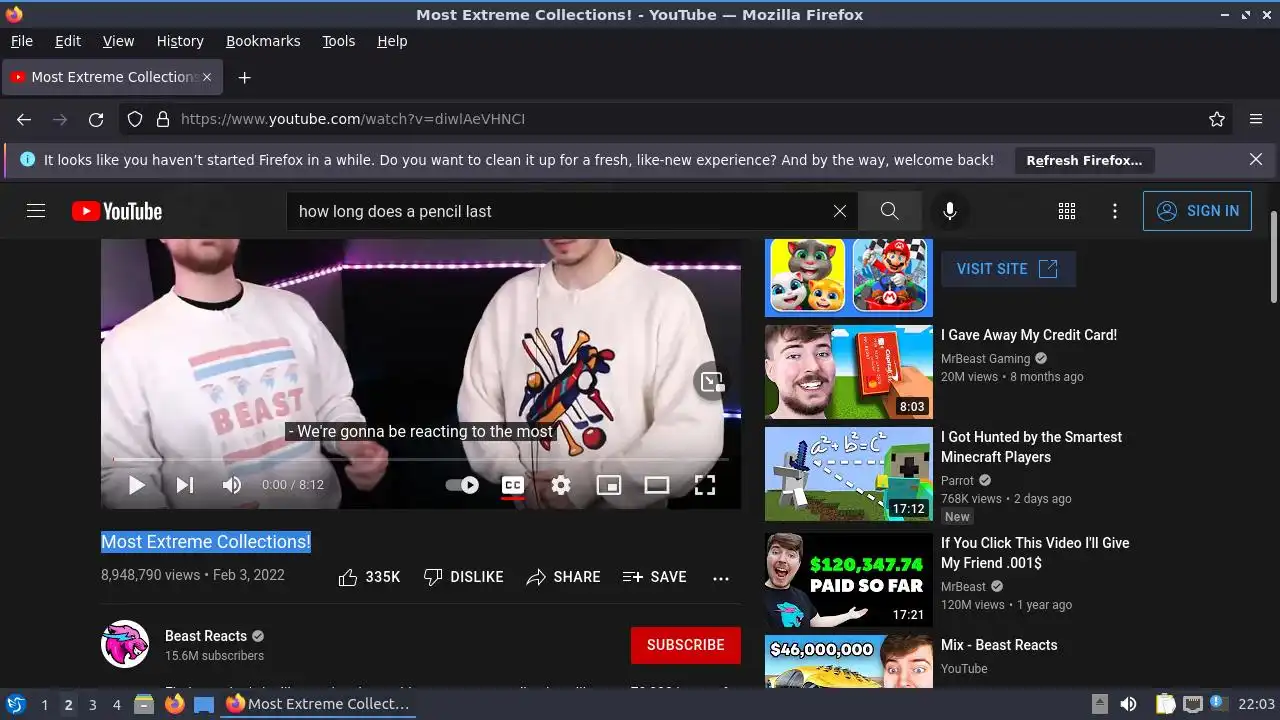Skip to the next video
This screenshot has width=1280, height=720.
click(185, 485)
